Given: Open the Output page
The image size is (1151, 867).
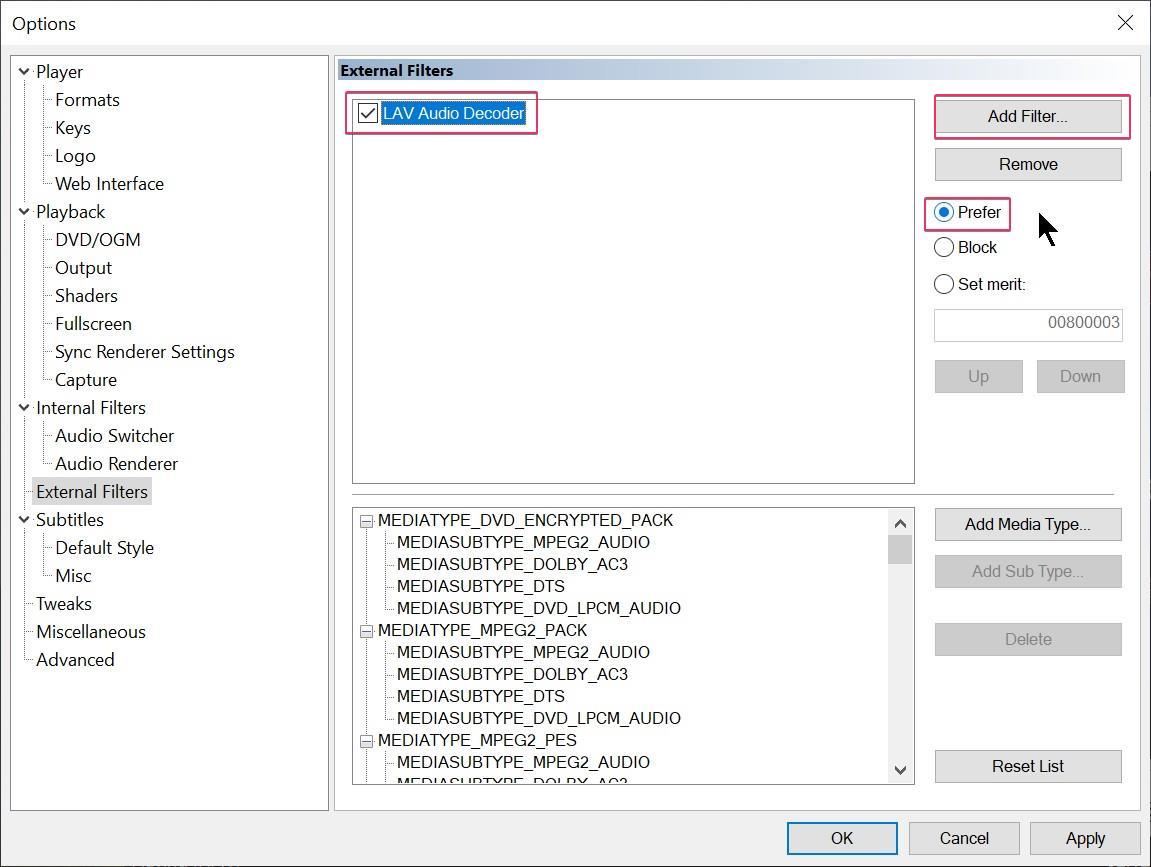Looking at the screenshot, I should [x=83, y=268].
